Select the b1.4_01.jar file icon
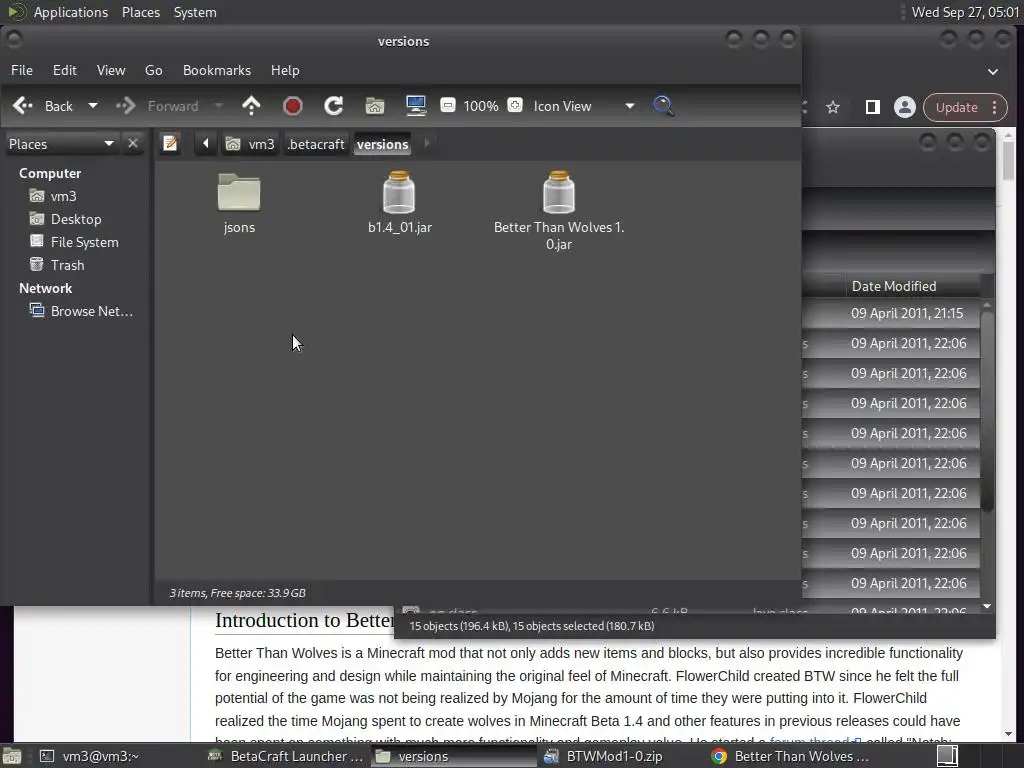This screenshot has height=768, width=1024. coord(399,192)
